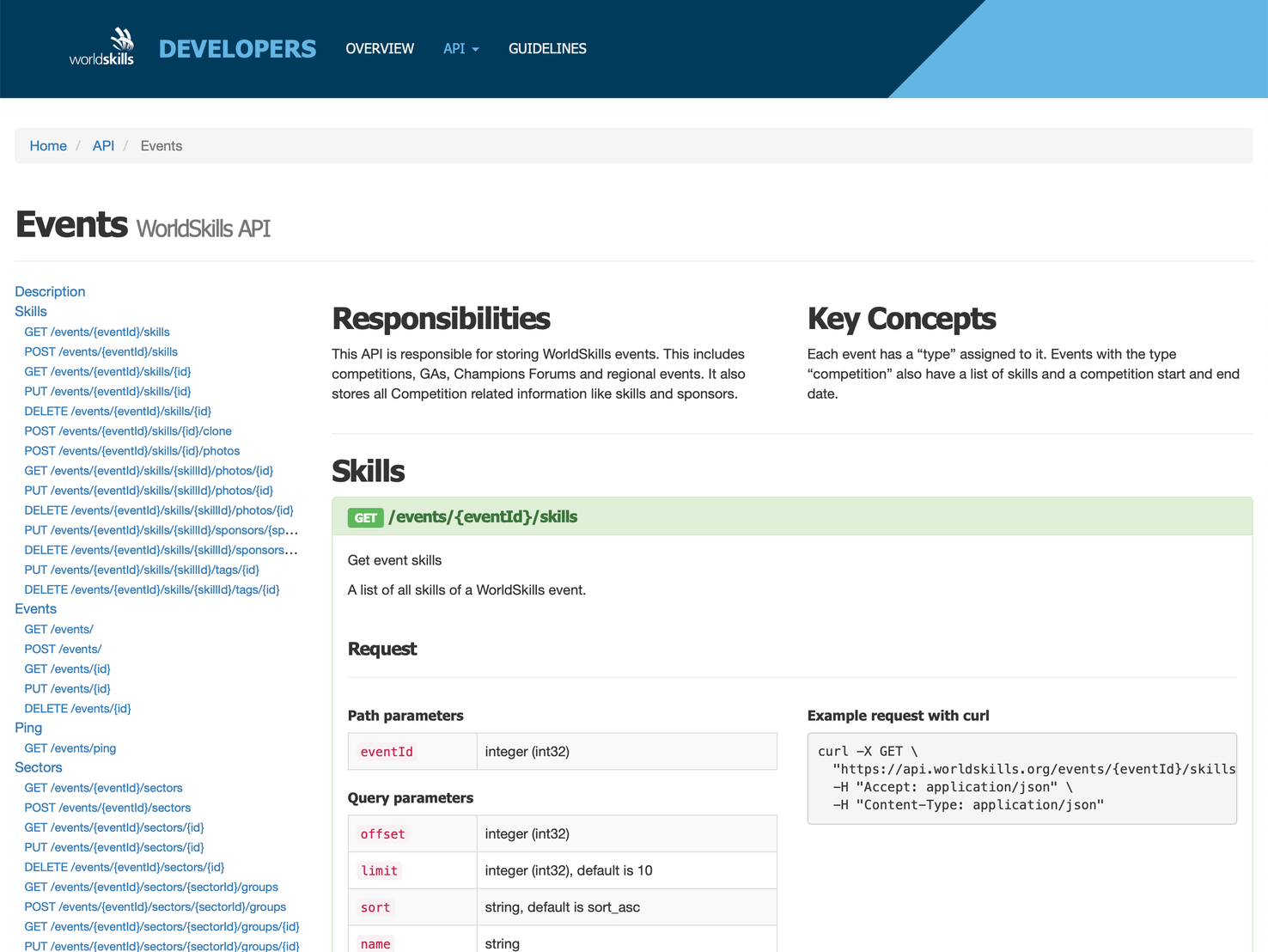1268x952 pixels.
Task: Open DELETE skills/{skillId}/sponsors sidebar link
Action: (162, 549)
